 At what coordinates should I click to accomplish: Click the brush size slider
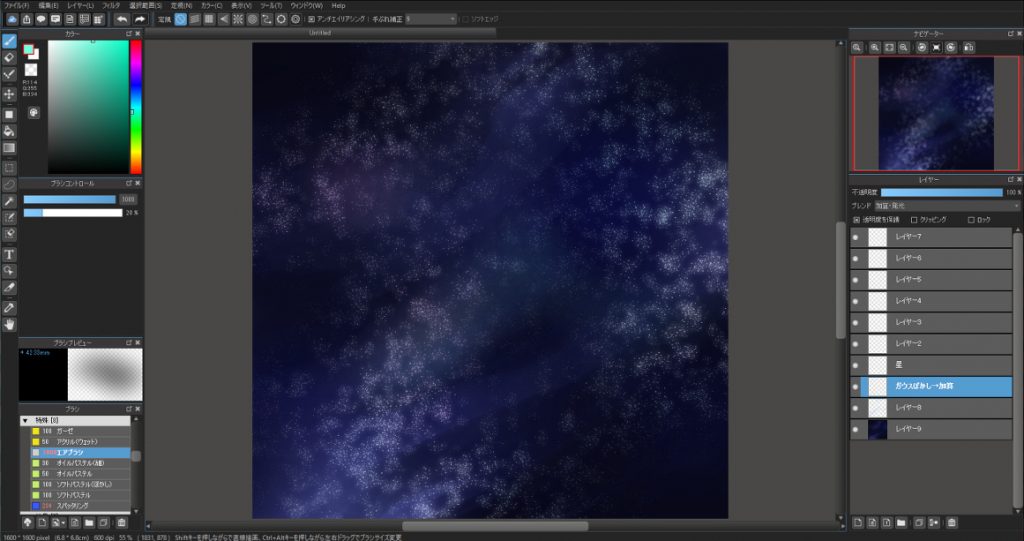point(70,199)
